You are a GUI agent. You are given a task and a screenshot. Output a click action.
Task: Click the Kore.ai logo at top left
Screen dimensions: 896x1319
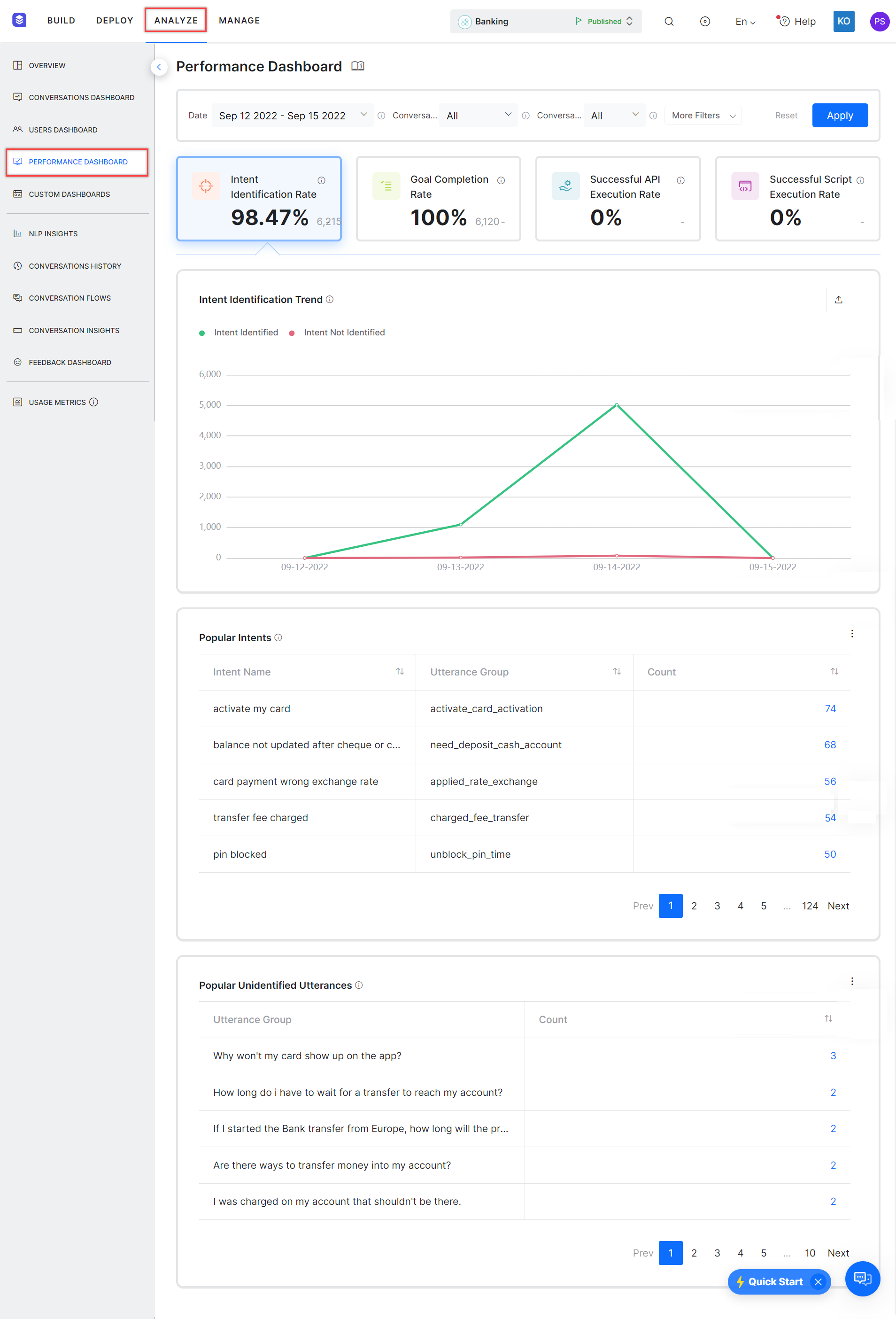19,20
